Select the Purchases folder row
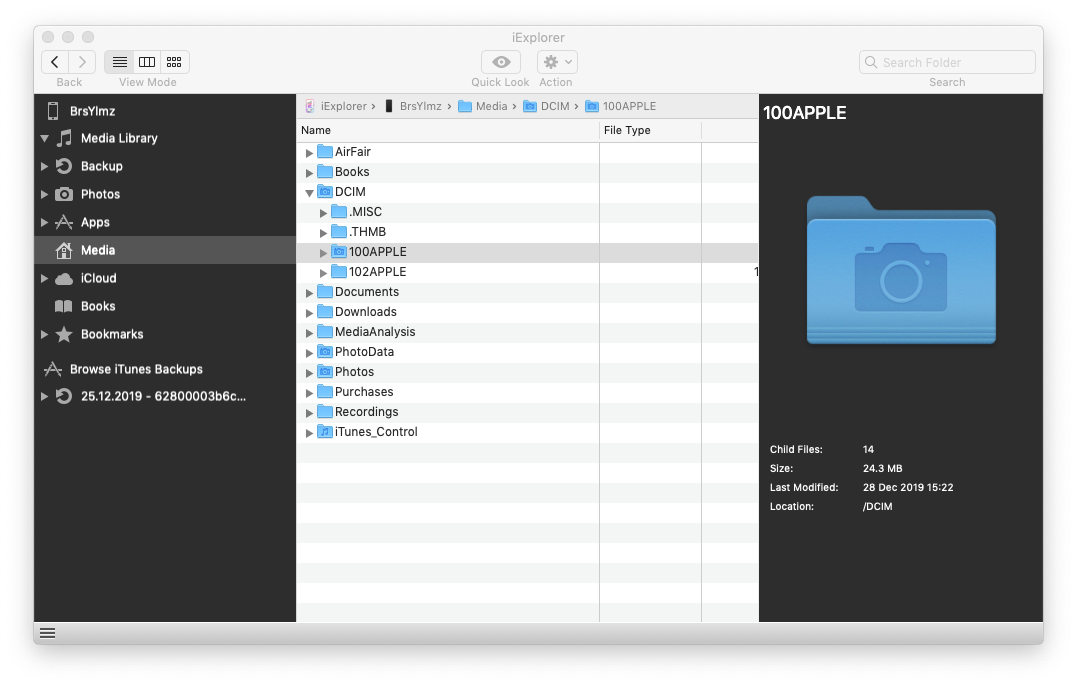This screenshot has height=686, width=1077. pos(527,391)
